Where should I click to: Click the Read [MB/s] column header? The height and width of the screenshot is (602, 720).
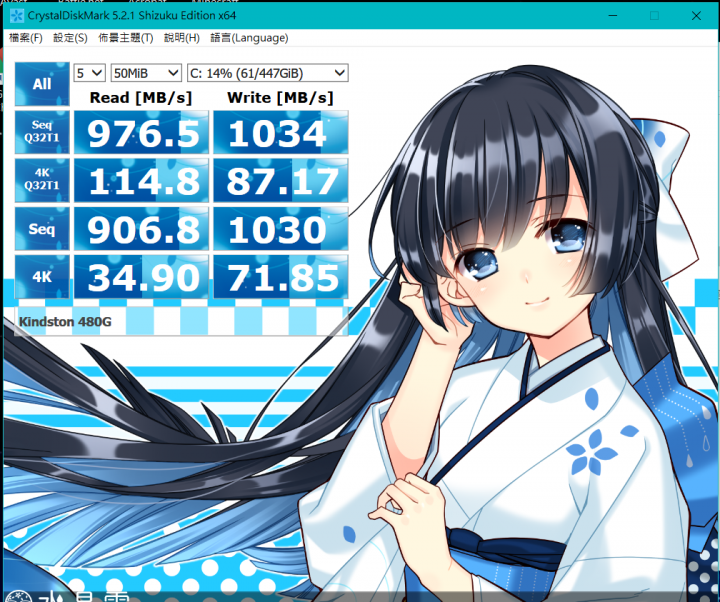[x=141, y=97]
